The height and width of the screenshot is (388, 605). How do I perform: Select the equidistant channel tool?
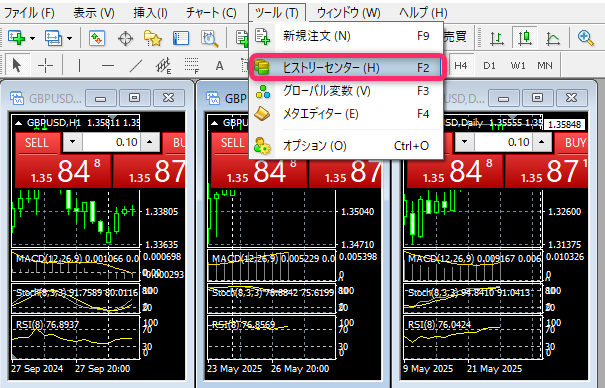[x=164, y=66]
